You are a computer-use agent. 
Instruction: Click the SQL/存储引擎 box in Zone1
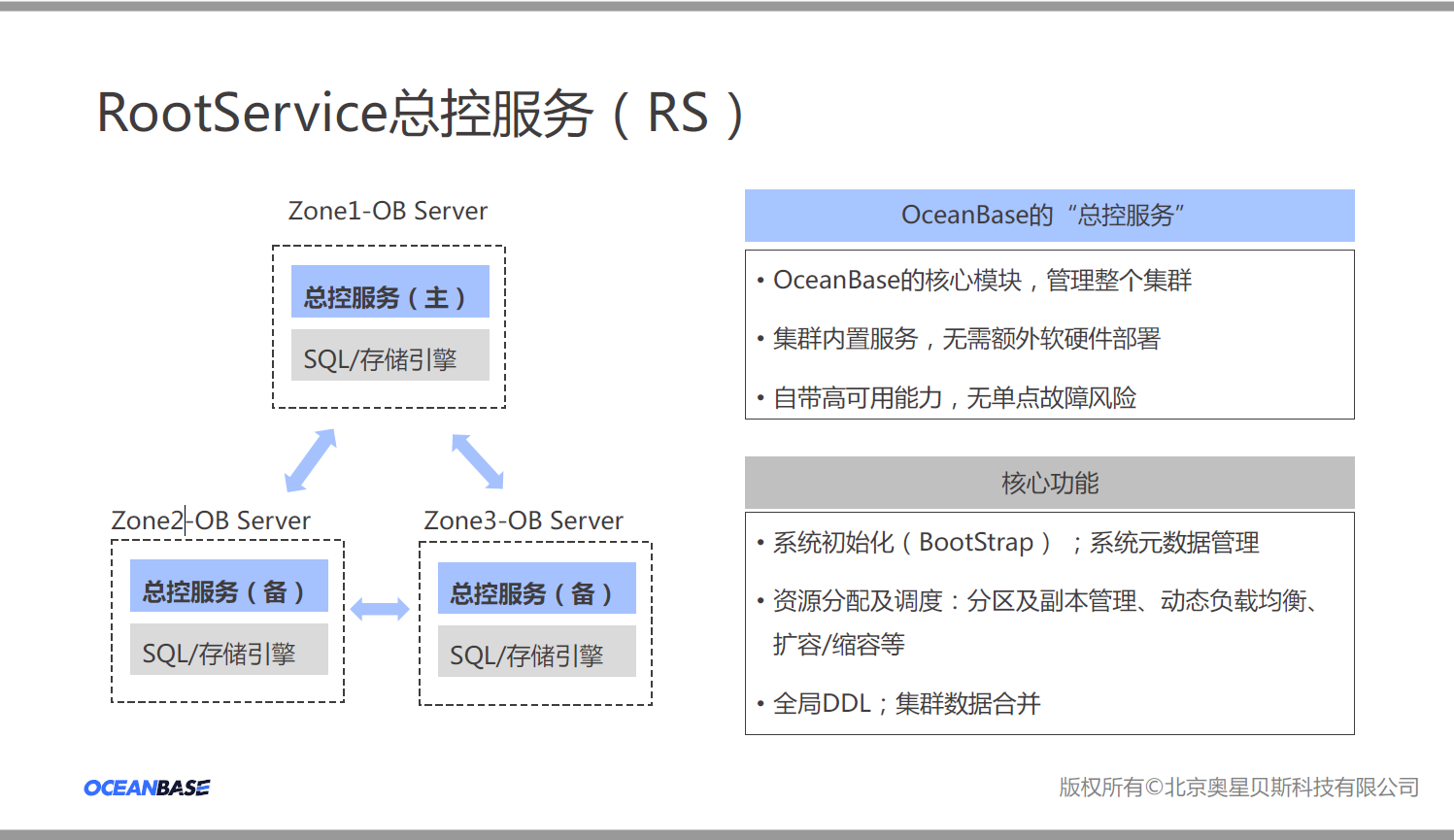tap(389, 356)
